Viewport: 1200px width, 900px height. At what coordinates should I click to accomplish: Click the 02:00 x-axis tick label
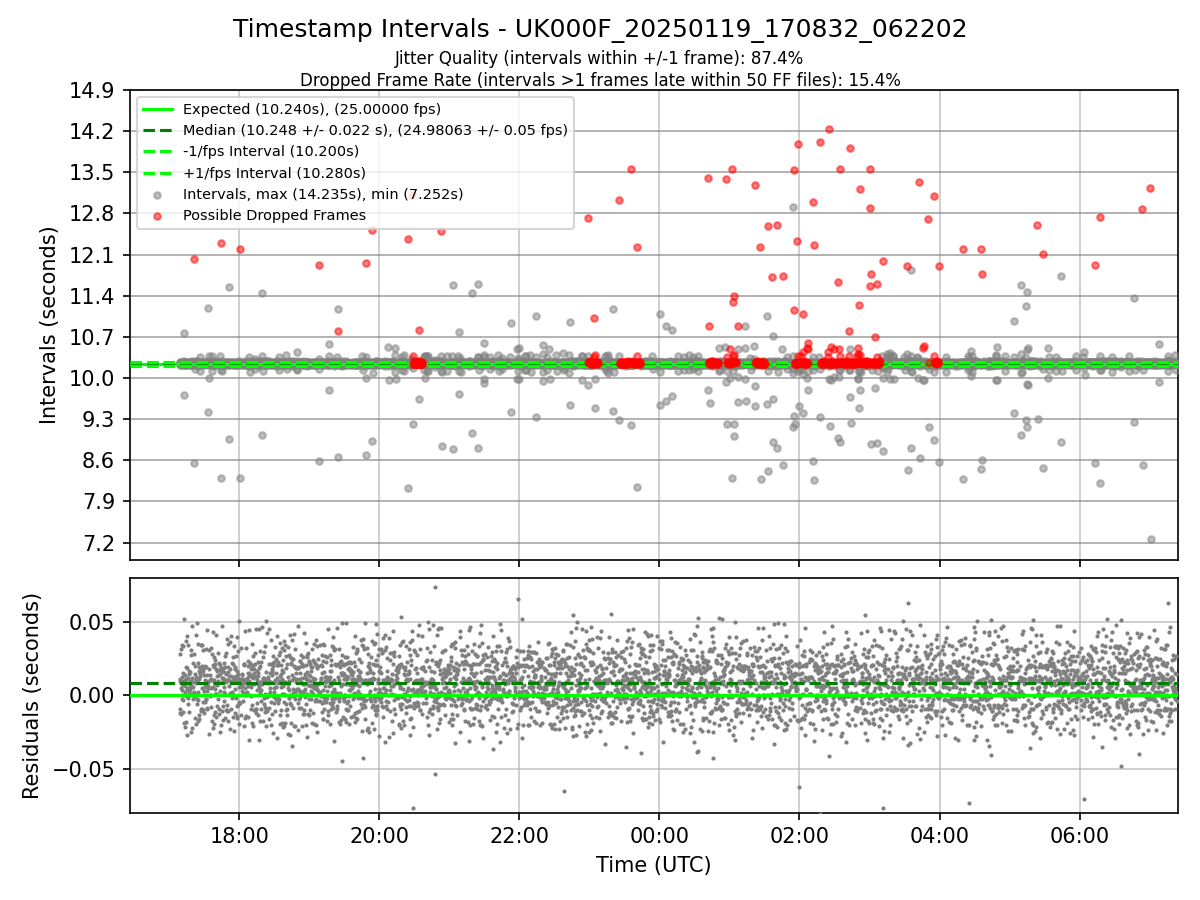[x=799, y=834]
